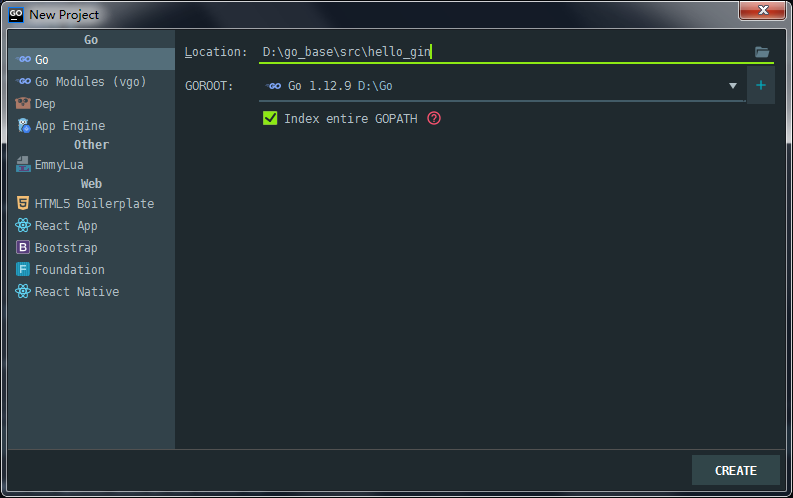Click the HTML5 Boilerplate shield icon

pos(23,203)
